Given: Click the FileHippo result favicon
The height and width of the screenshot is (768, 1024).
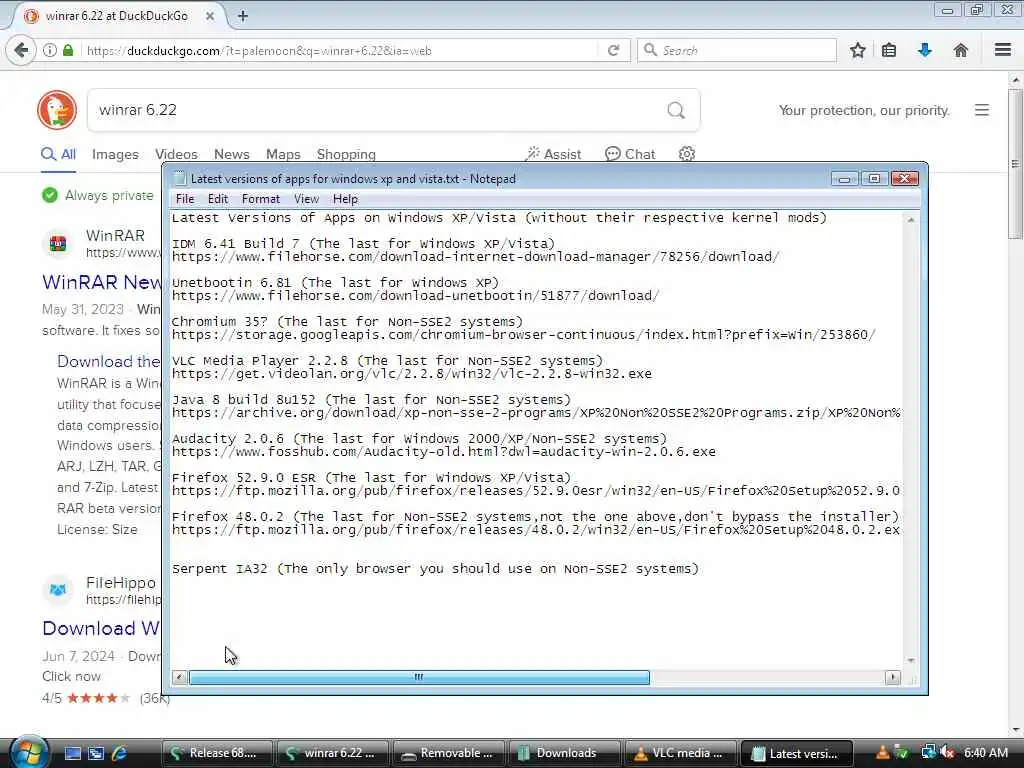Looking at the screenshot, I should pos(58,590).
